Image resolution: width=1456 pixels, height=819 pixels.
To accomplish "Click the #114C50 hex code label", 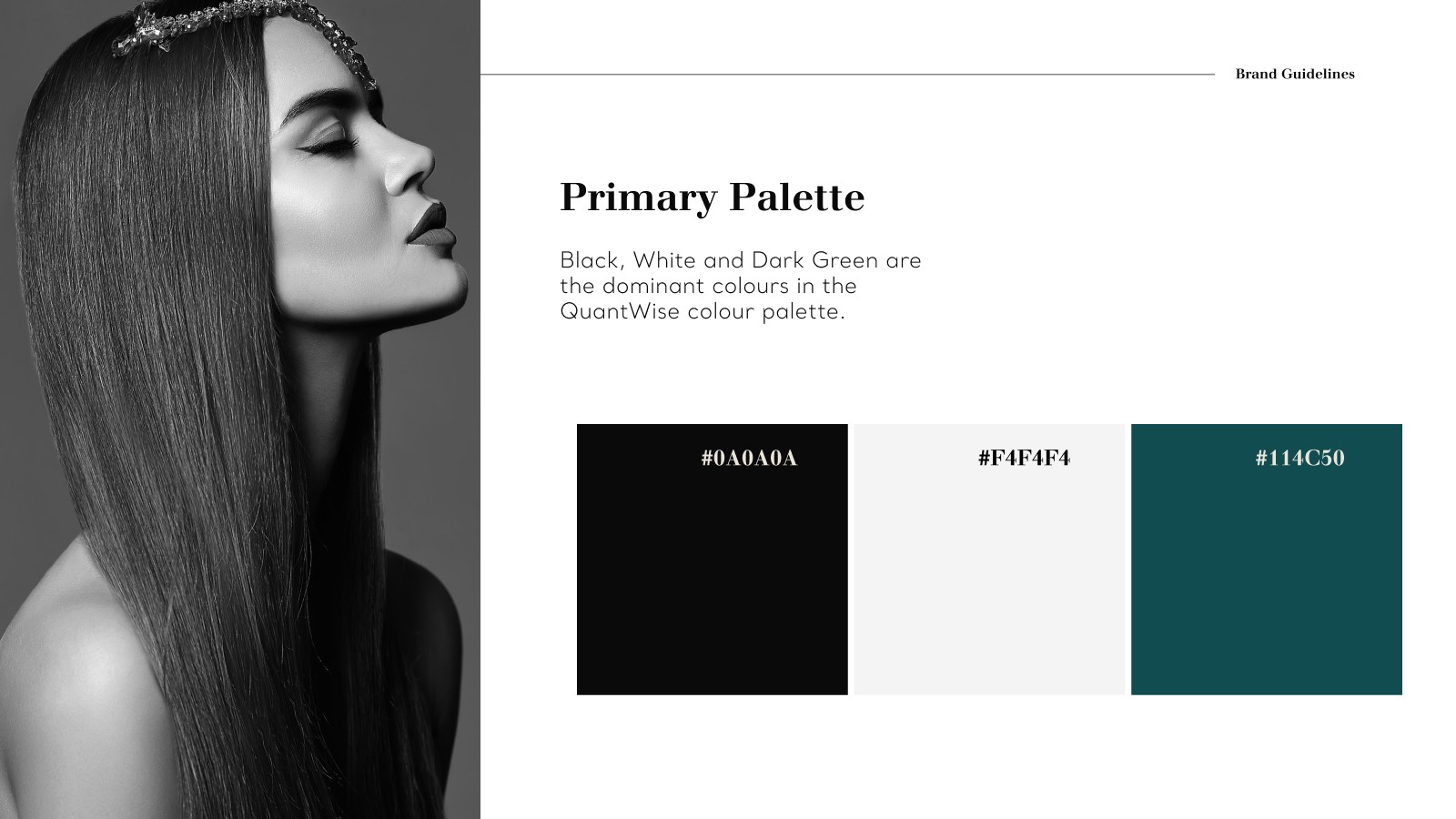I will pos(1299,458).
